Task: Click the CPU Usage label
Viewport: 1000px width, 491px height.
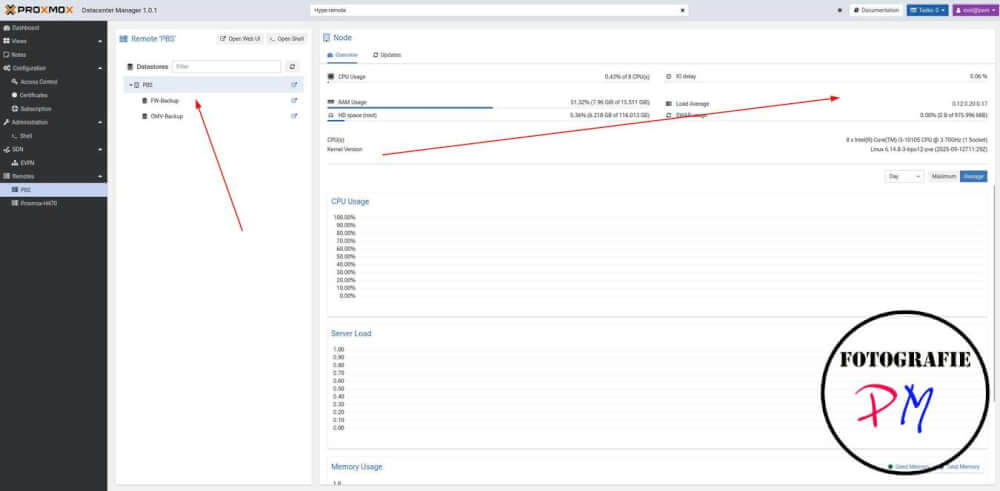Action: pos(351,77)
